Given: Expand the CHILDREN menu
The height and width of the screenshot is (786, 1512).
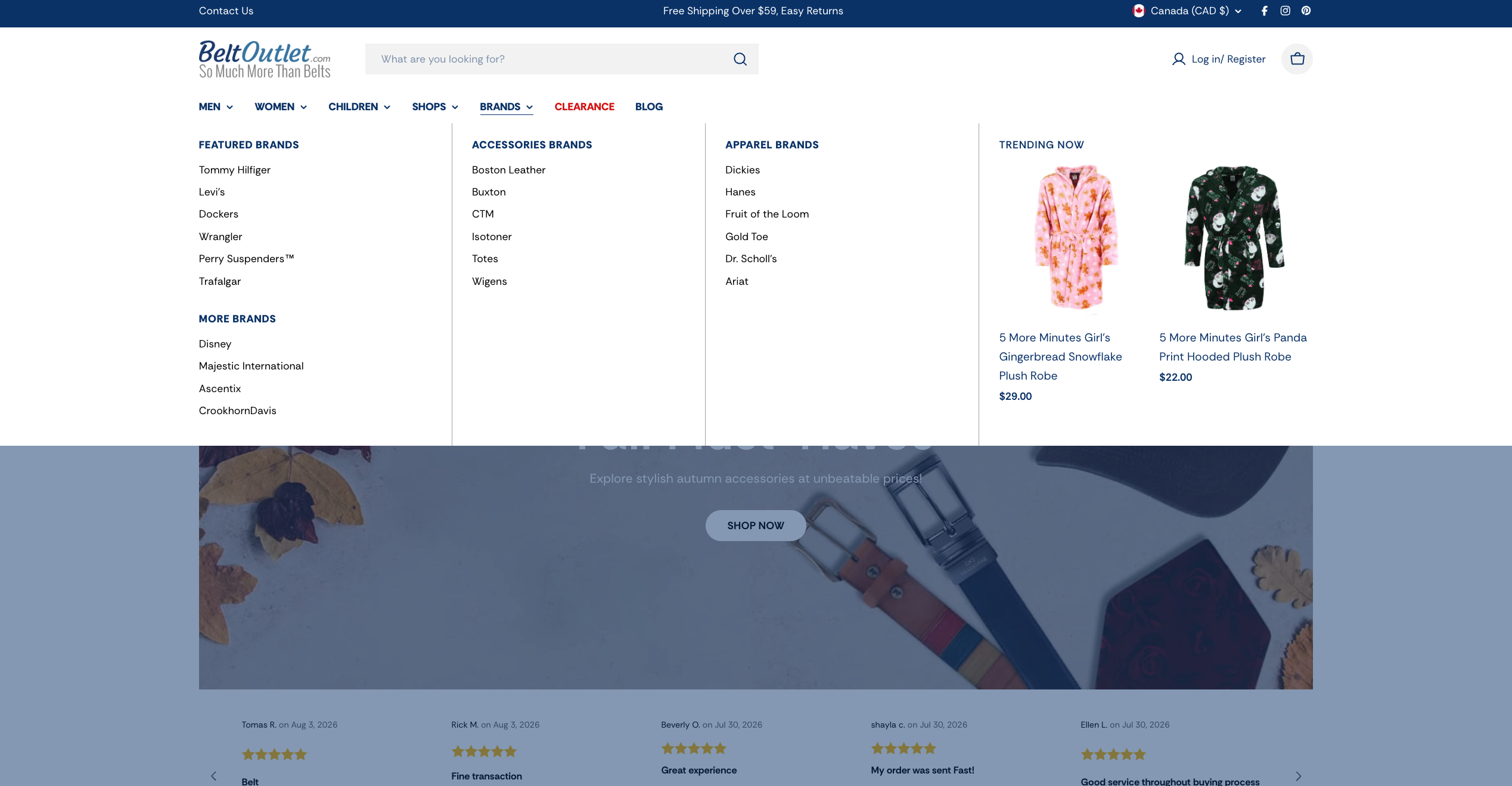Looking at the screenshot, I should 359,107.
